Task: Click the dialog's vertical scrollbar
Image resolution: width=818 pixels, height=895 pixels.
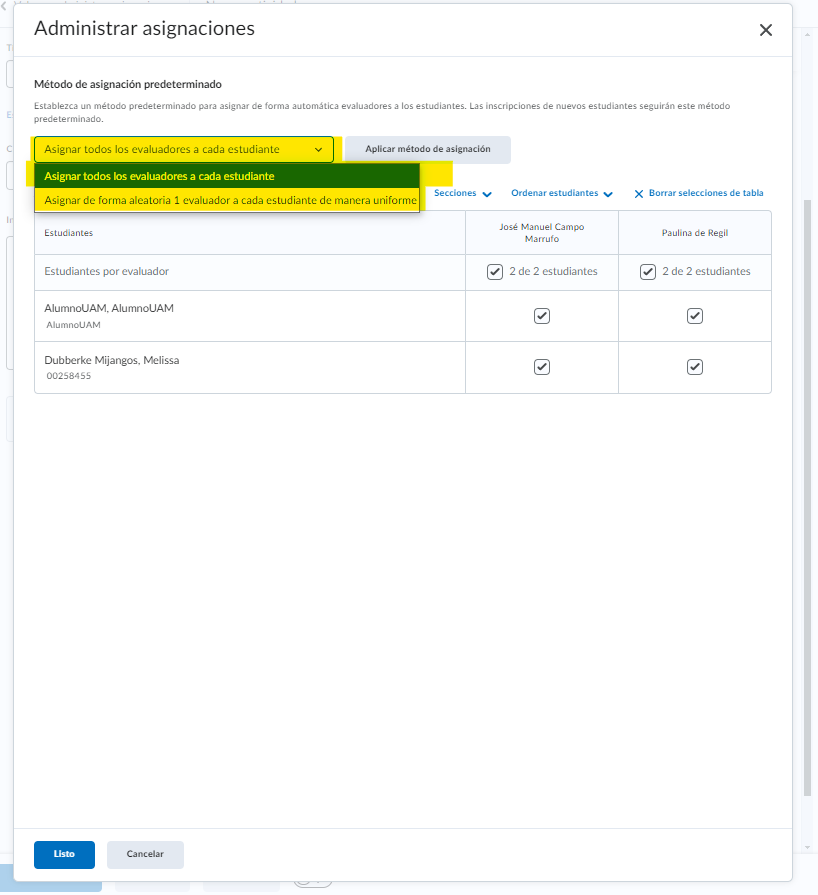Action: (808, 500)
